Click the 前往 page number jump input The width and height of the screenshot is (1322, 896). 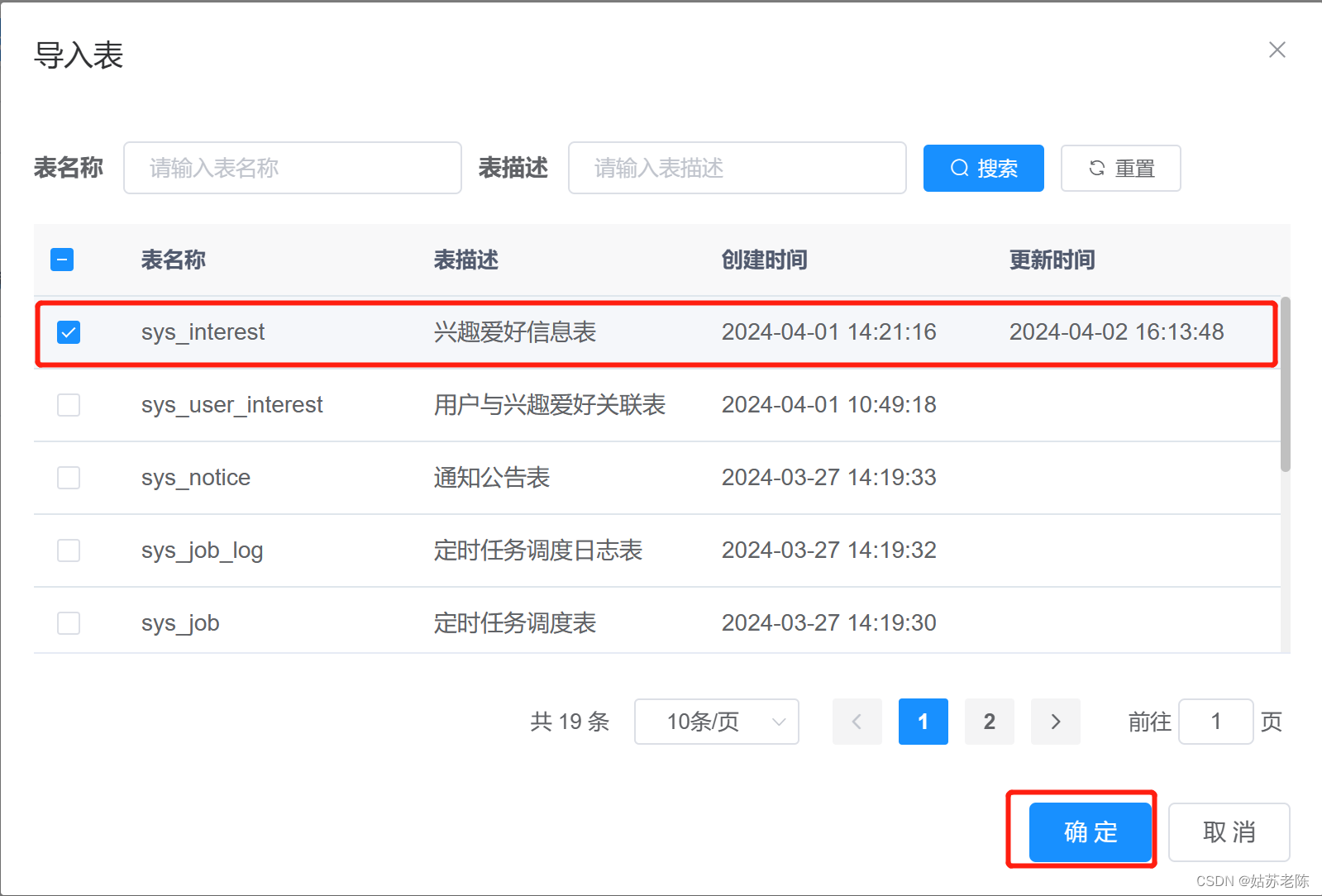pyautogui.click(x=1216, y=722)
